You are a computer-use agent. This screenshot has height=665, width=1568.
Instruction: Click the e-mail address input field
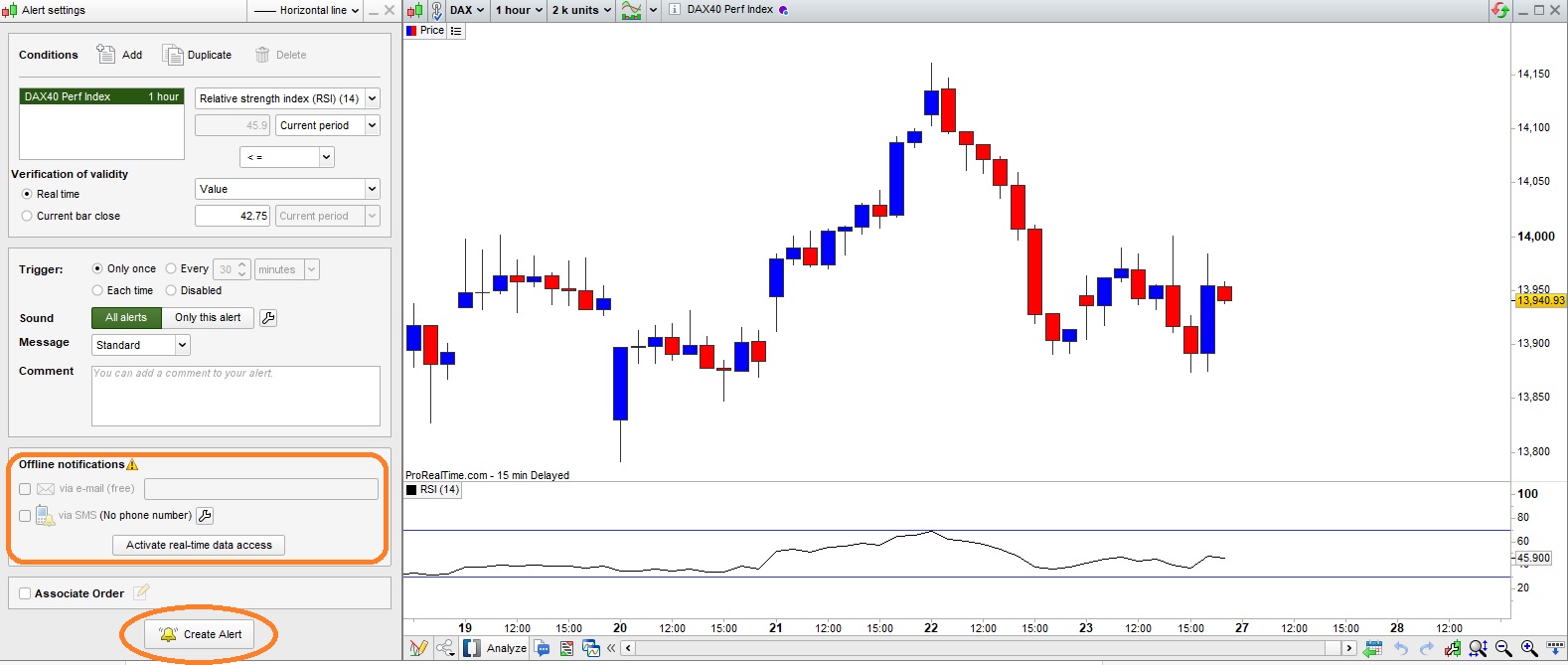click(x=261, y=489)
